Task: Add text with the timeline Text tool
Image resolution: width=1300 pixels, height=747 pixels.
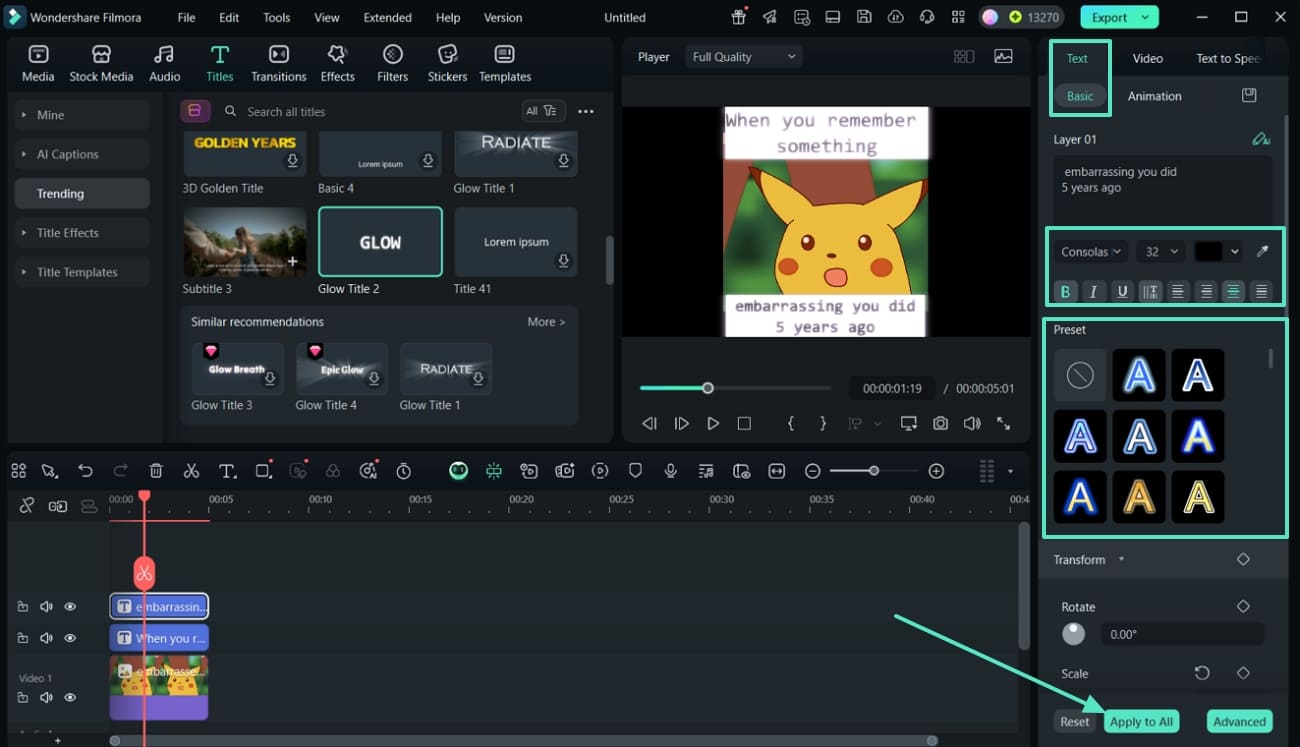Action: [x=227, y=471]
